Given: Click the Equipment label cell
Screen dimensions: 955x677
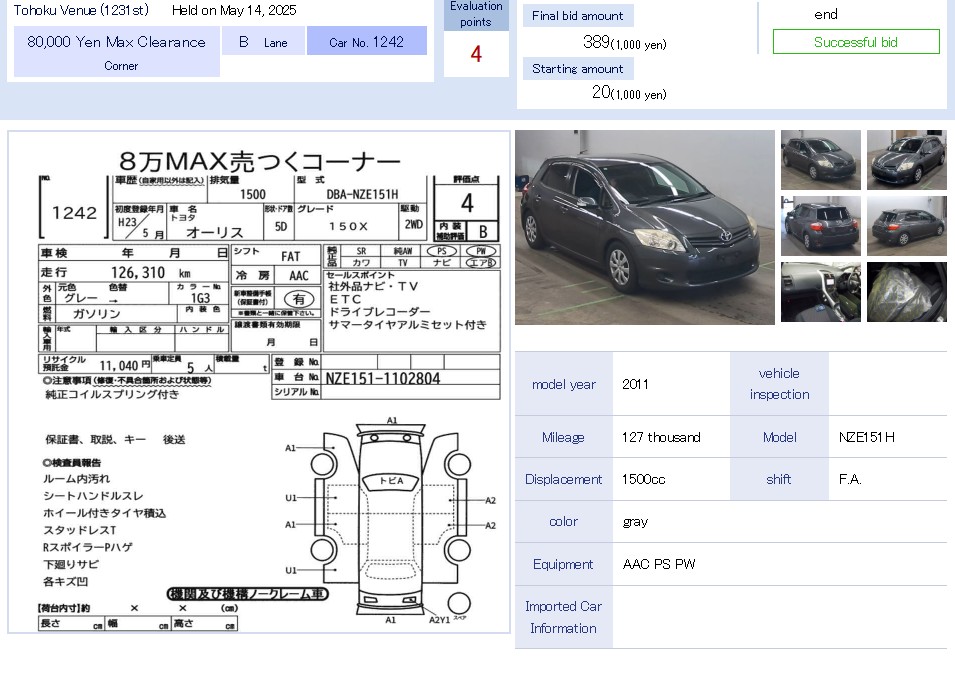Looking at the screenshot, I should 563,564.
